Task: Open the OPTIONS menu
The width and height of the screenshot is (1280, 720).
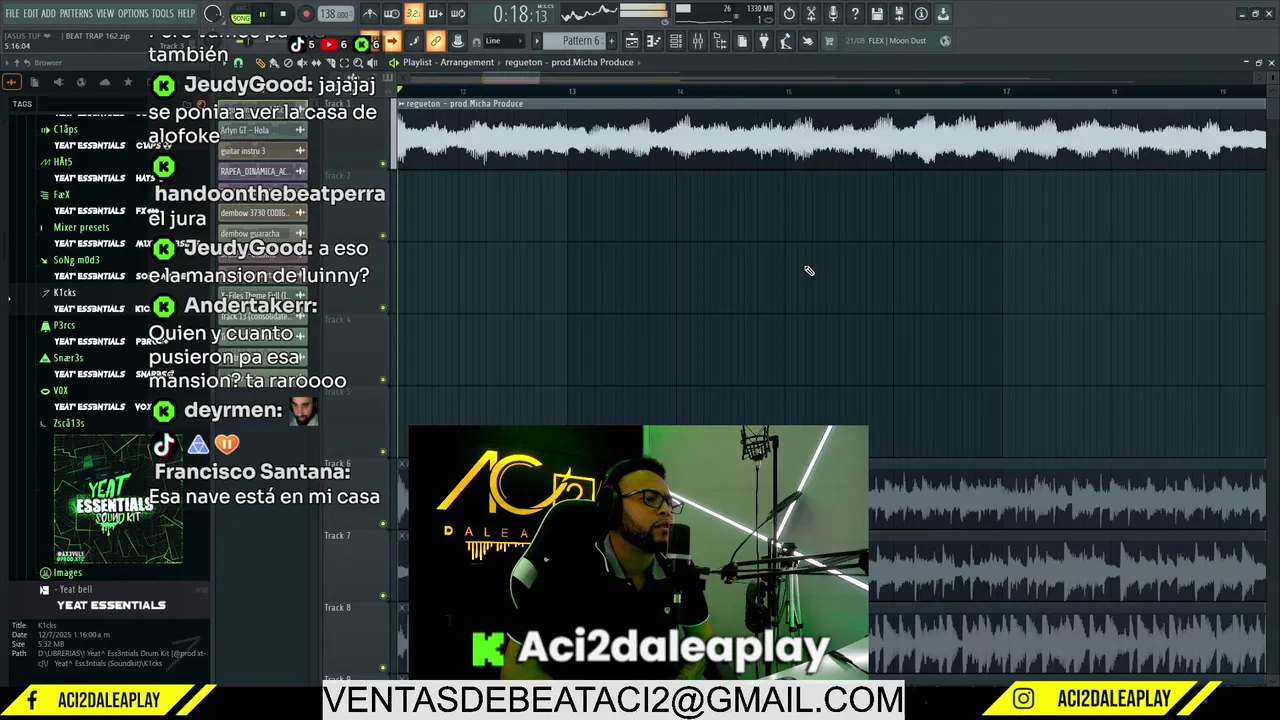Action: (x=133, y=14)
